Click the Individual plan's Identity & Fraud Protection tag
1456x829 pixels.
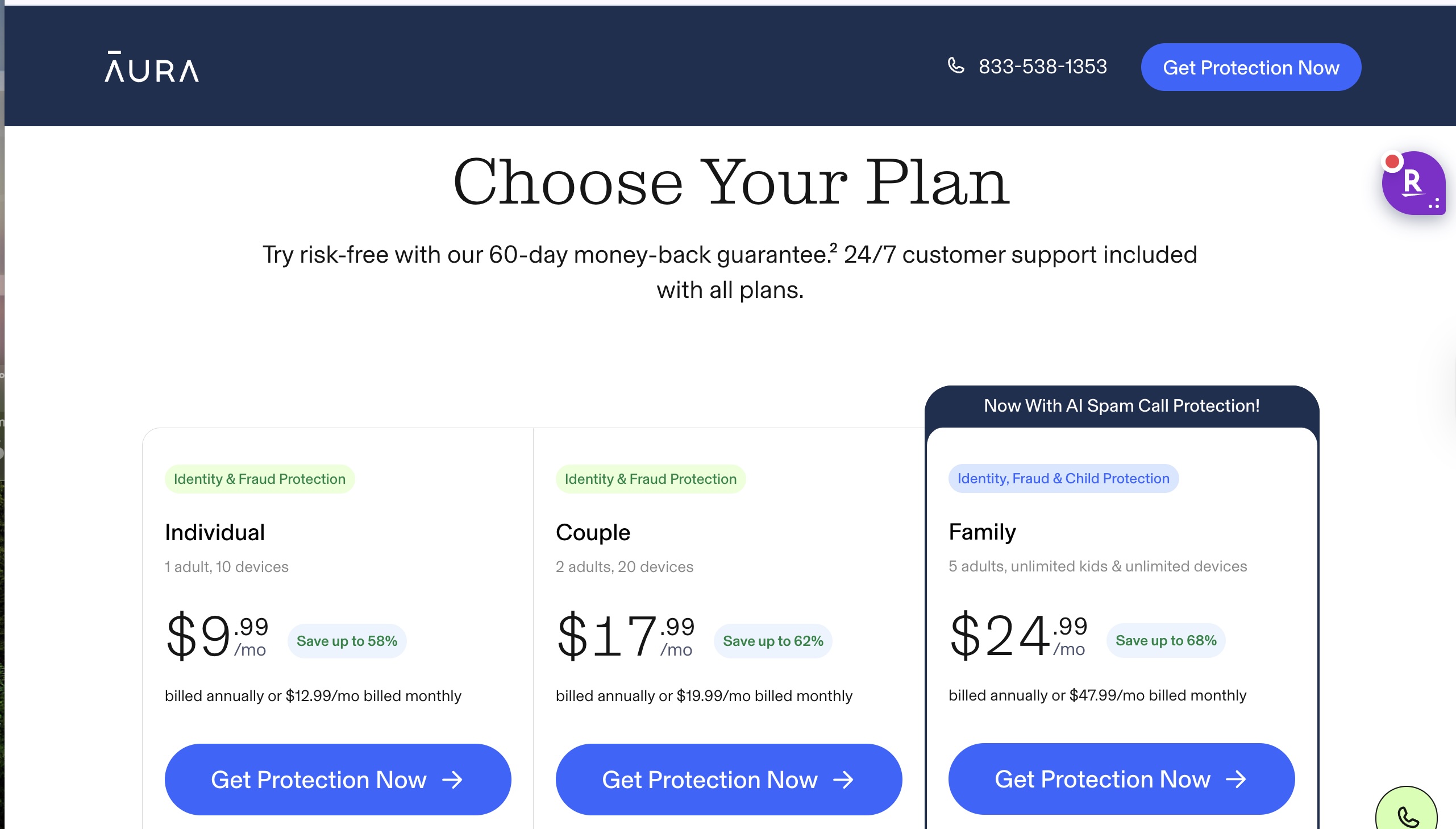click(x=260, y=479)
